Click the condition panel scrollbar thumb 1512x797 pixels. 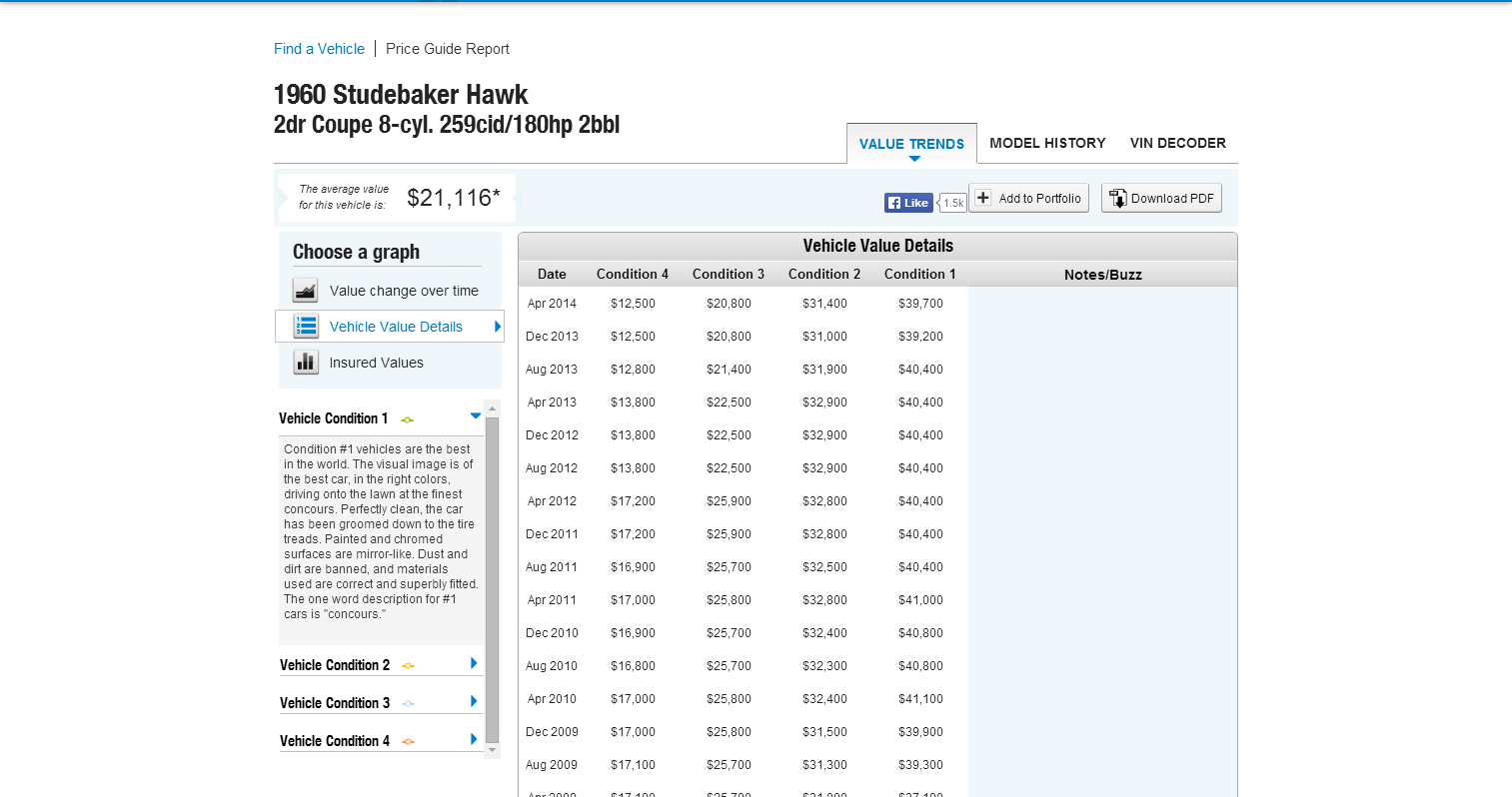coord(492,579)
